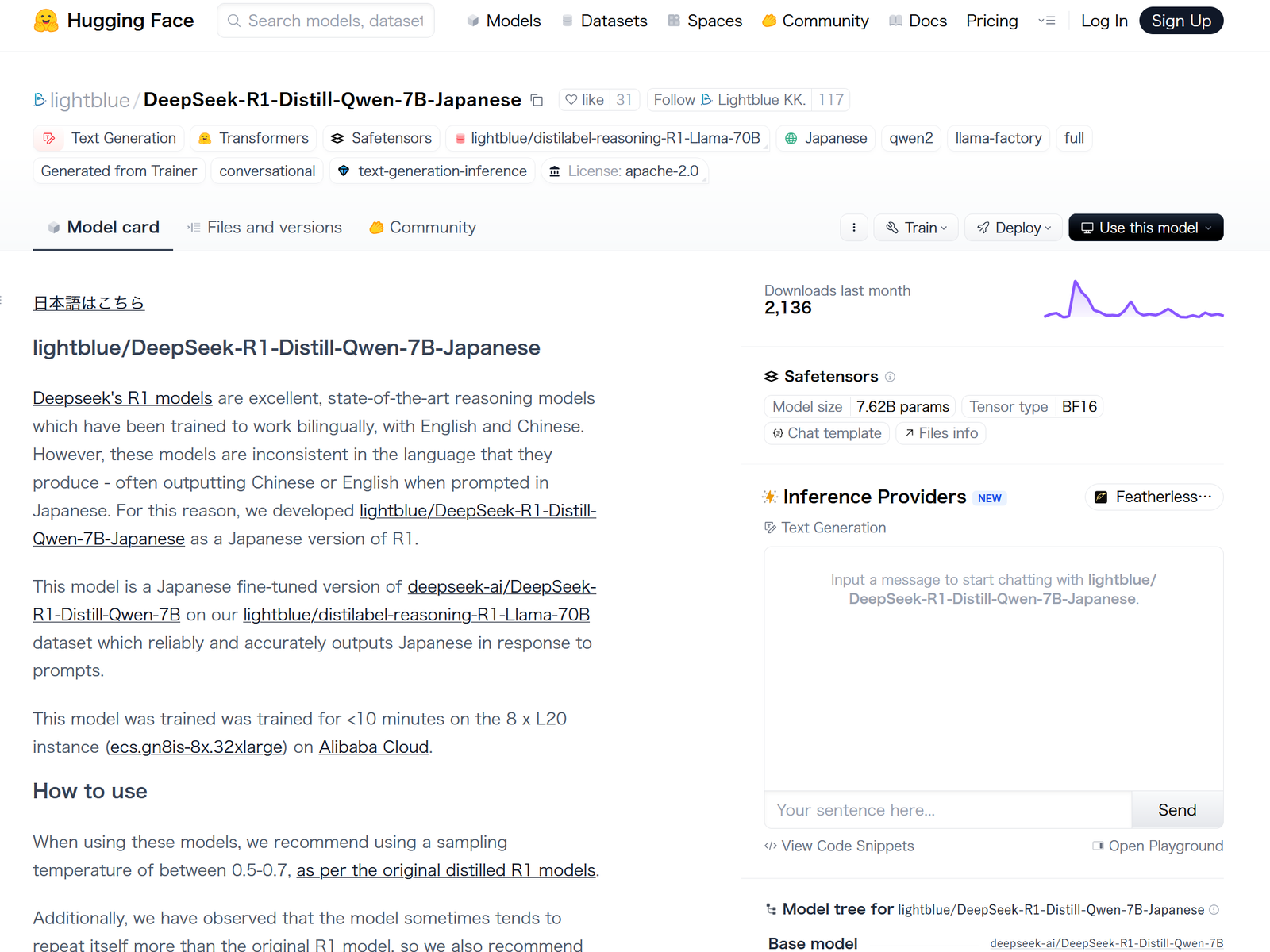Copy model name with clipboard icon
1270x952 pixels.
click(537, 101)
